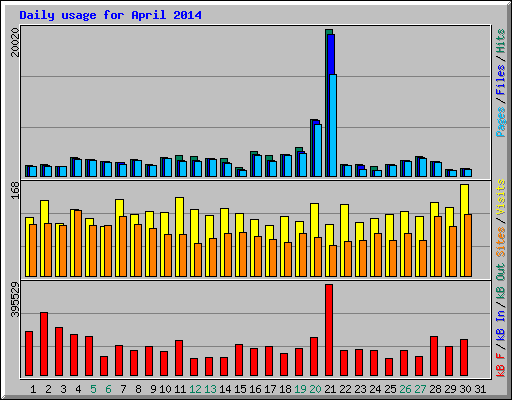Select the light blue Pages bar for day 20
512x400 pixels.
318,150
